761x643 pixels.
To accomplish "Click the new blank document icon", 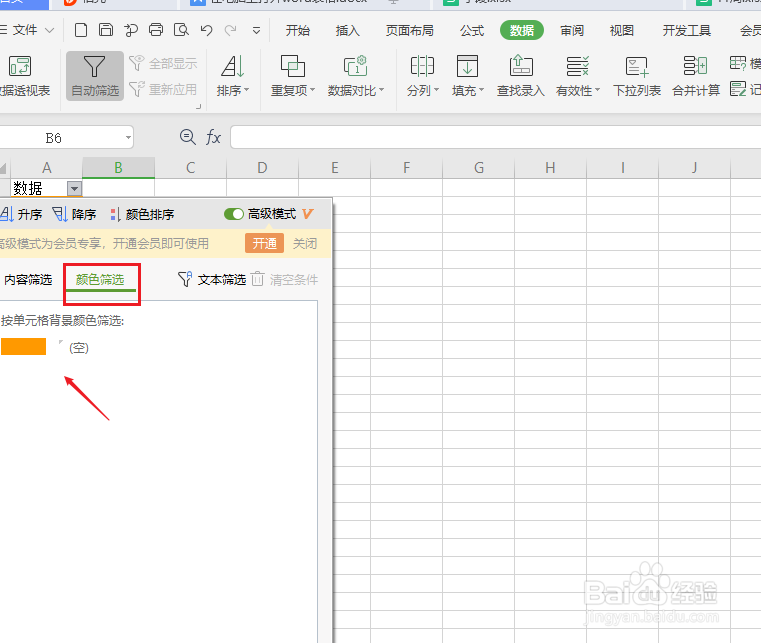I will coord(81,30).
